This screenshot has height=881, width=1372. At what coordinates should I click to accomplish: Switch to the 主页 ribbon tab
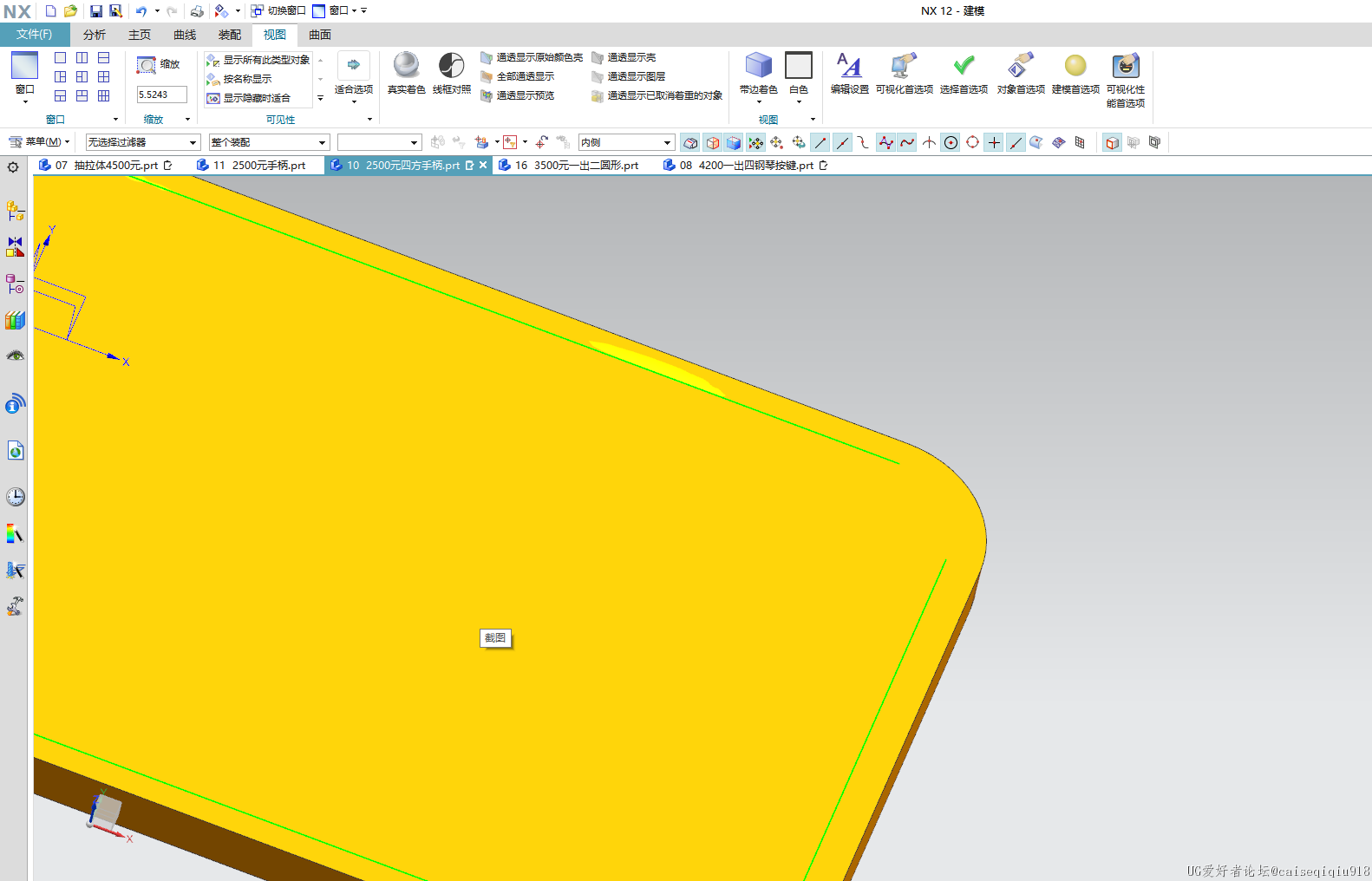coord(140,35)
